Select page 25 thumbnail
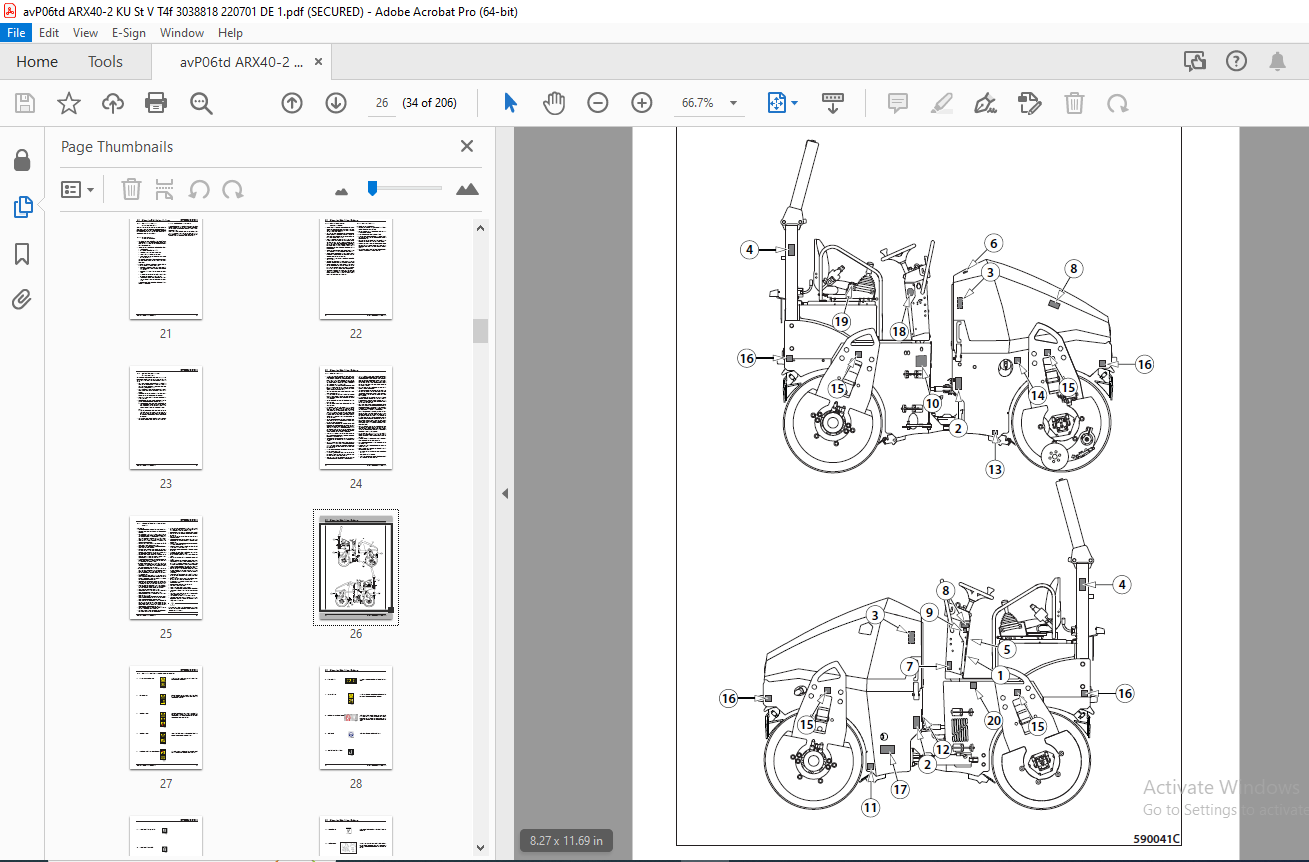This screenshot has width=1309, height=862. (x=166, y=568)
